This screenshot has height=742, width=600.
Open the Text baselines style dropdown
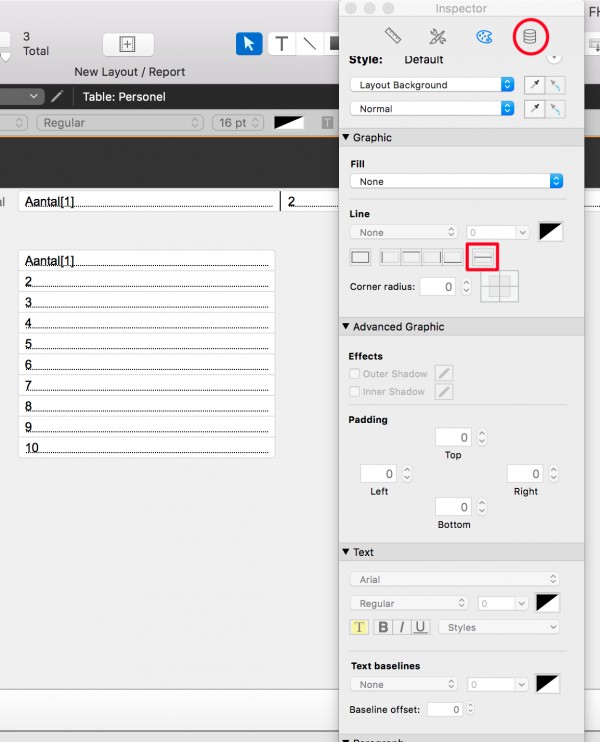coord(404,684)
